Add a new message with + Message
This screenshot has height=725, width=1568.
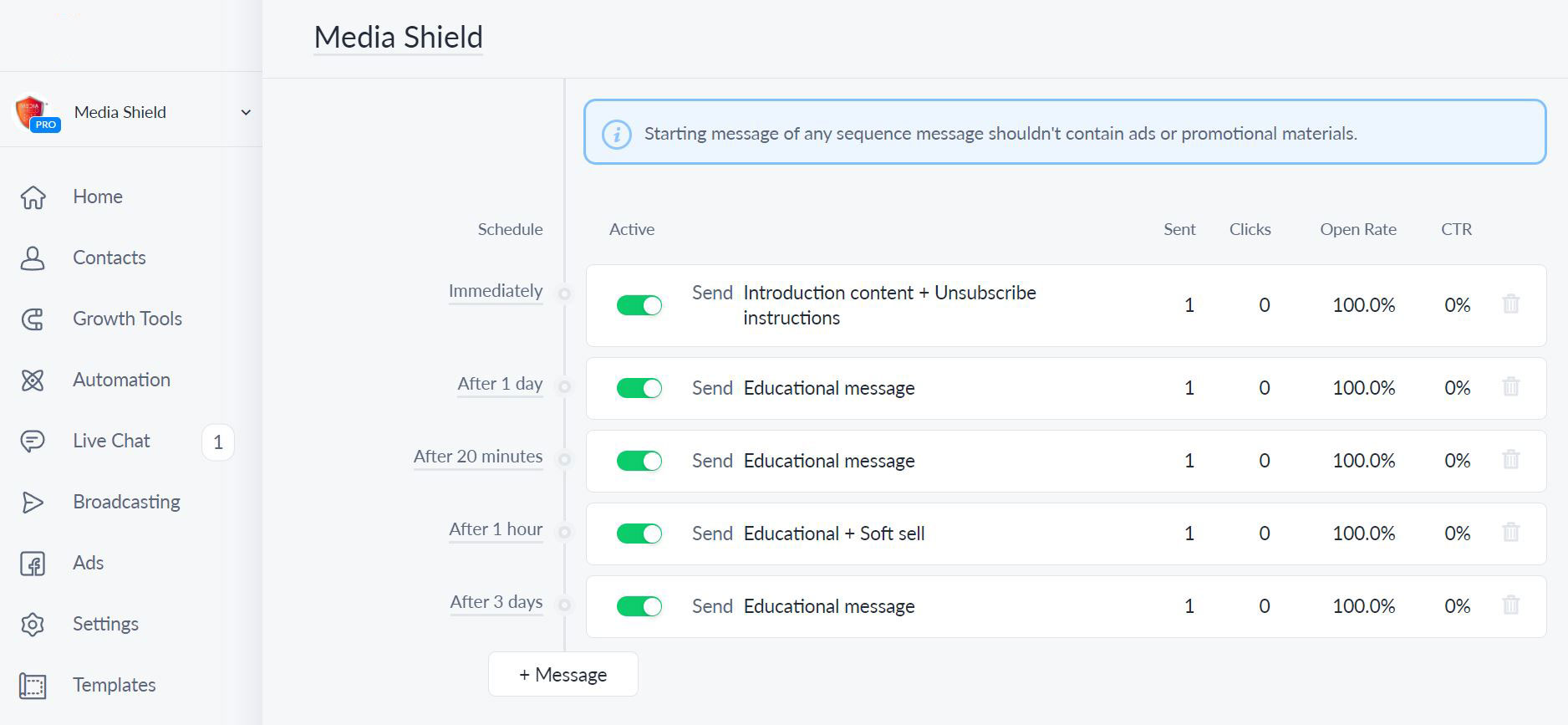coord(563,675)
